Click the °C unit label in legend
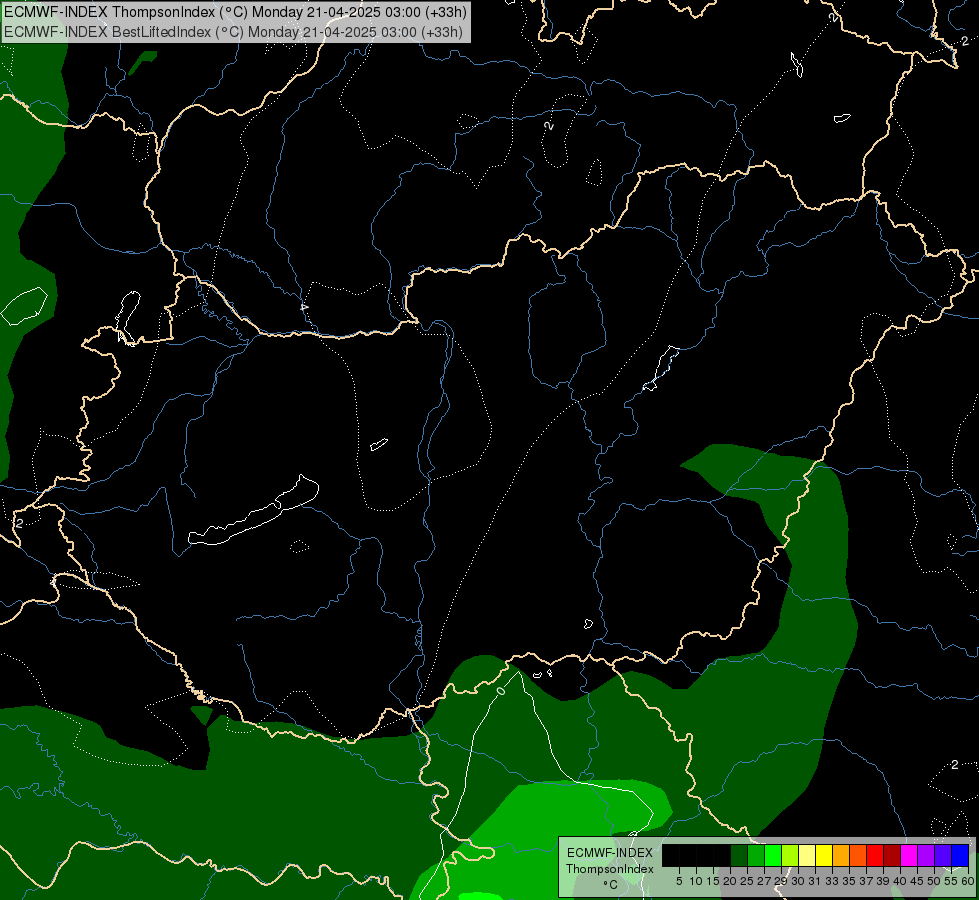This screenshot has height=900, width=979. pyautogui.click(x=610, y=884)
